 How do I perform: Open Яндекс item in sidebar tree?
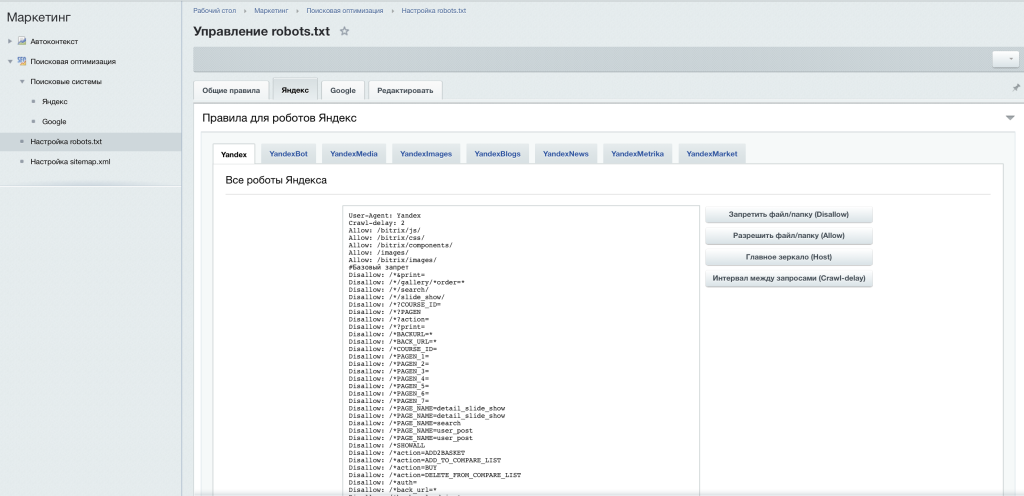tap(55, 102)
